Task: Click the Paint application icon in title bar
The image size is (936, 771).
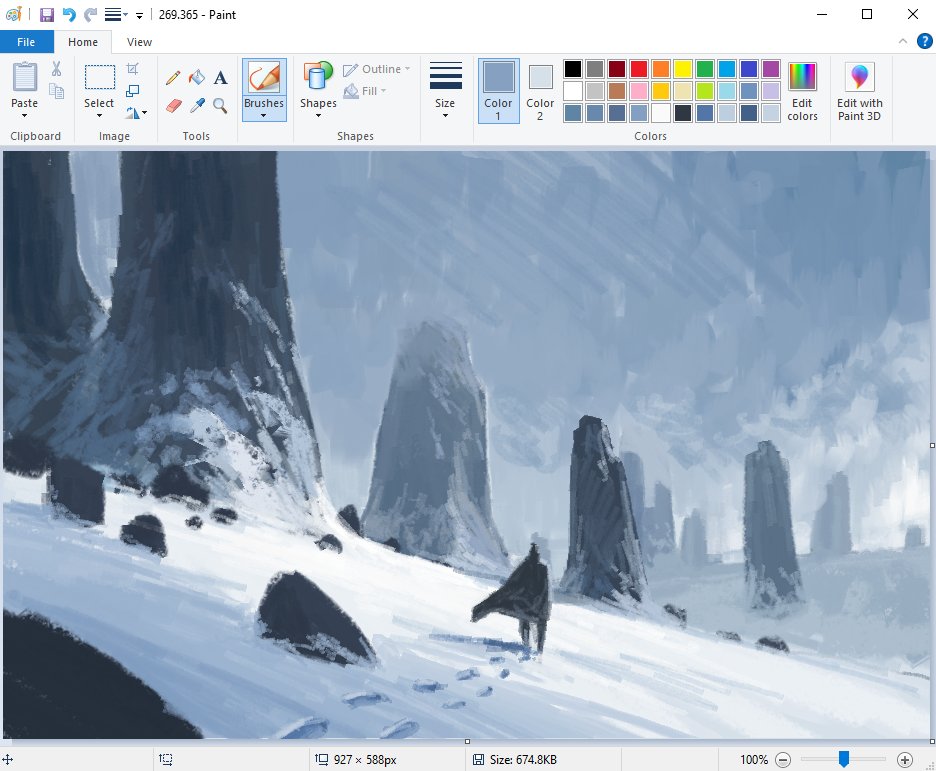Action: click(14, 14)
